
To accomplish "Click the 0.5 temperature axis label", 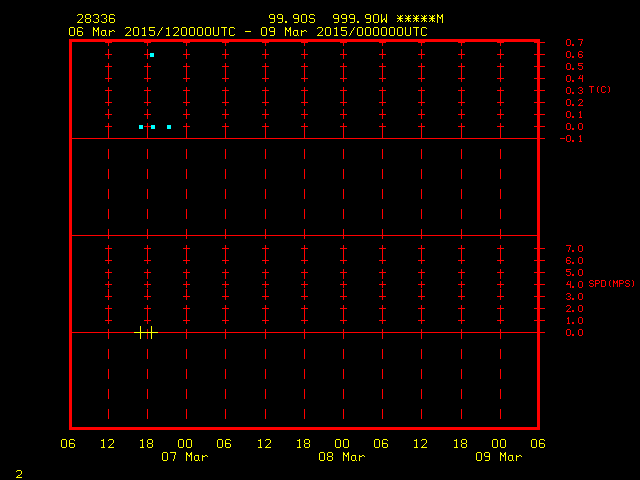I will tap(574, 67).
